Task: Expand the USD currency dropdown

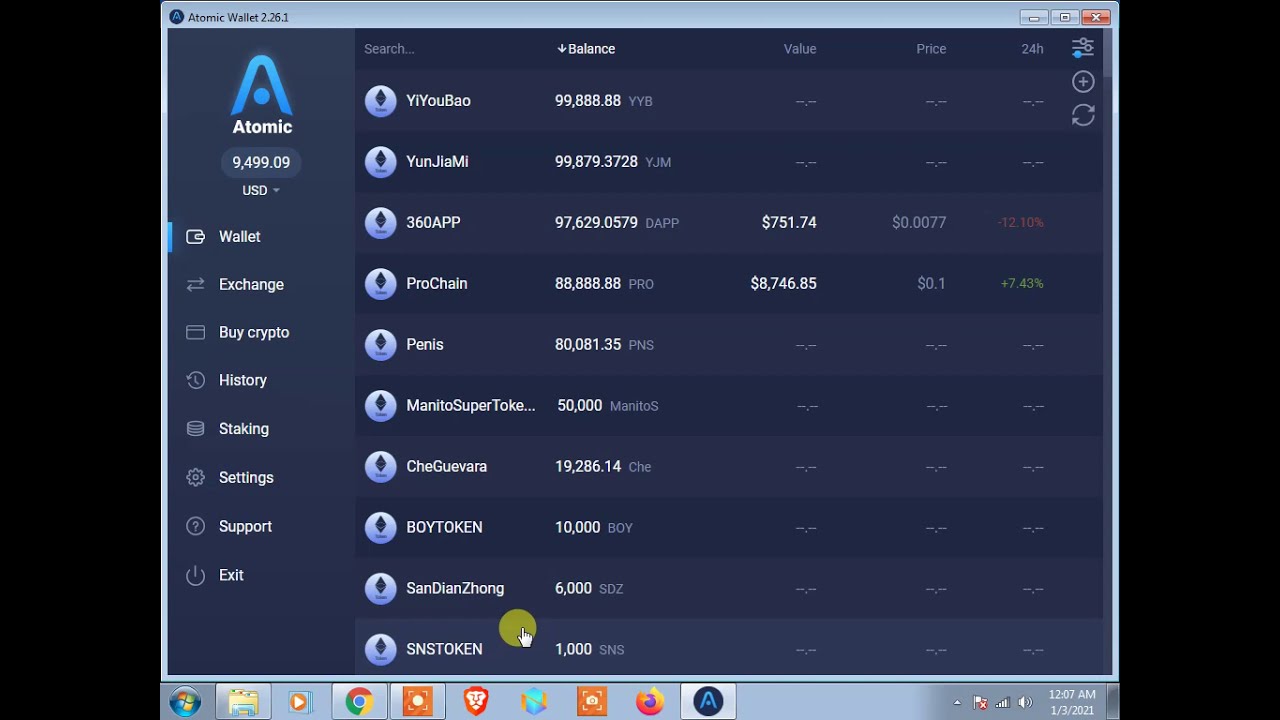Action: click(261, 190)
